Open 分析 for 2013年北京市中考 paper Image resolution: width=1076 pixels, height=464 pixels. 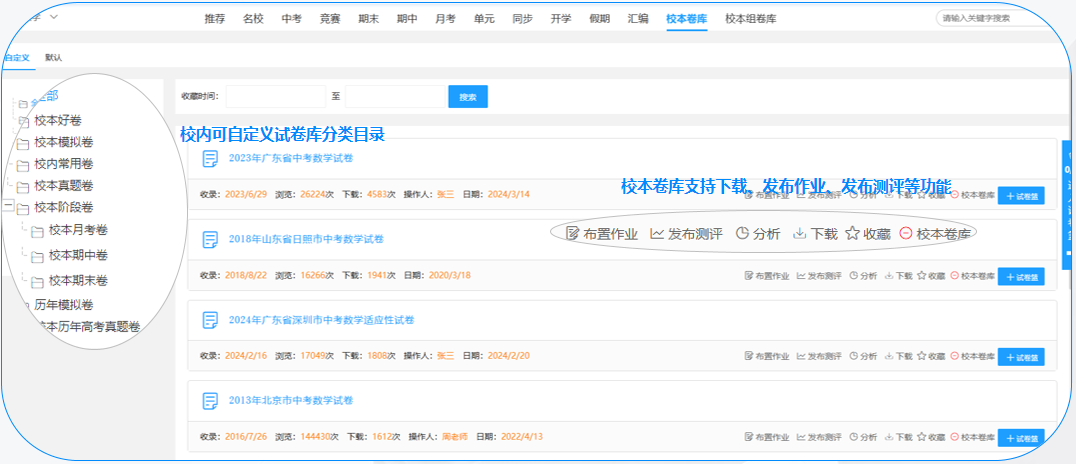[x=863, y=437]
